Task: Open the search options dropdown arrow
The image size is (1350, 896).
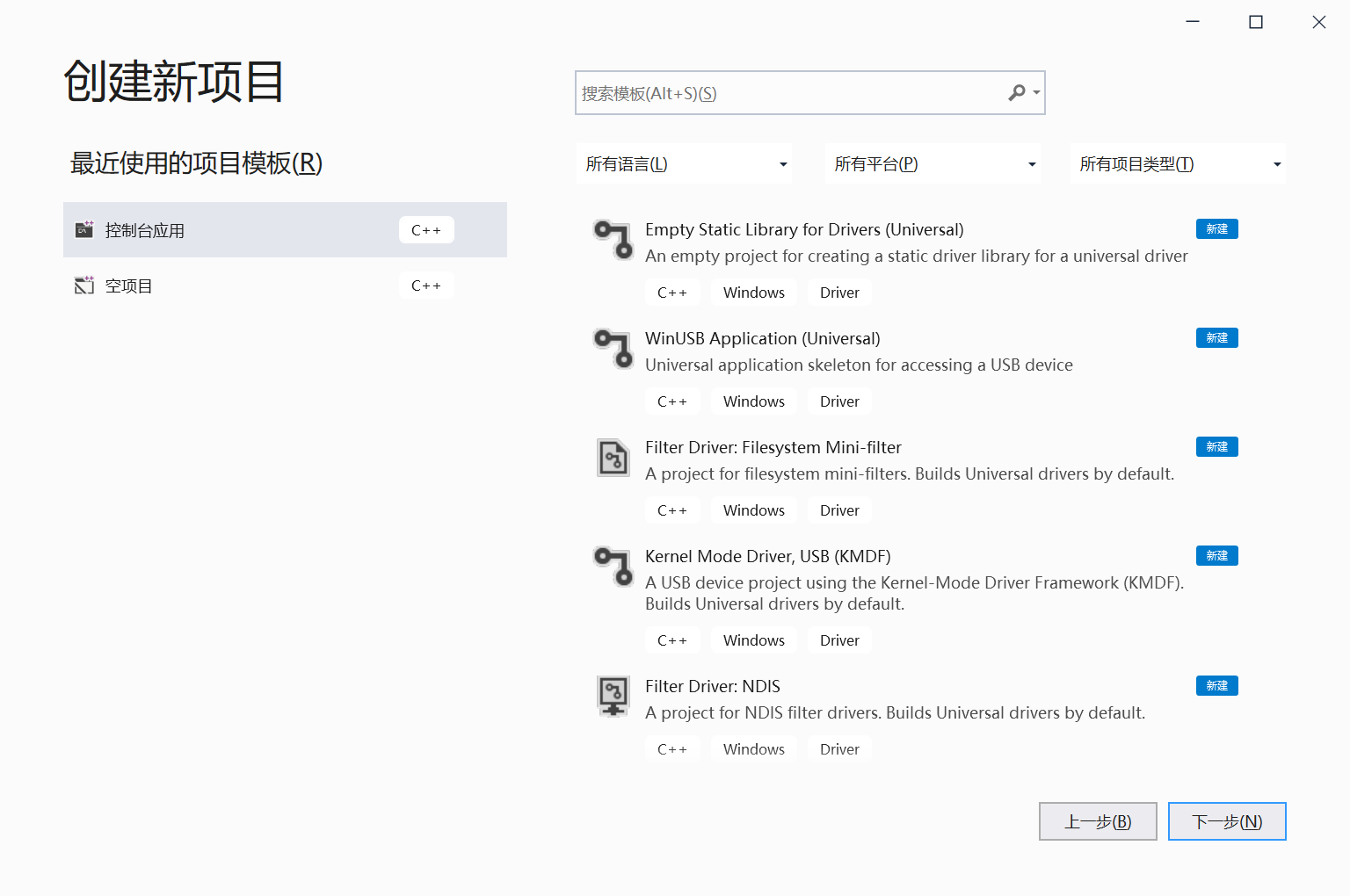Action: pos(1037,92)
